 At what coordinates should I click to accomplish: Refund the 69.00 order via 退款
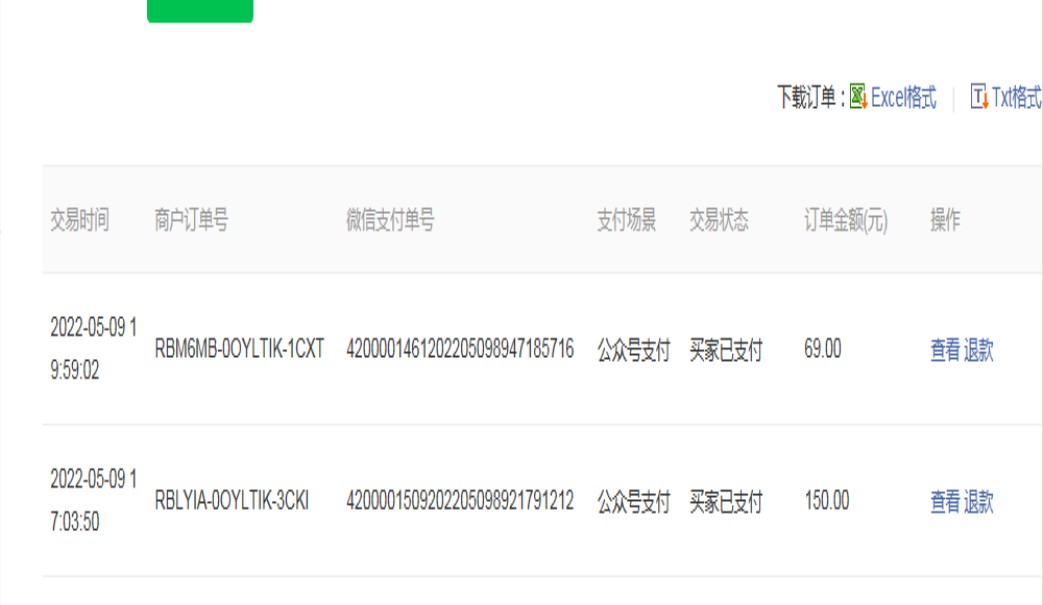point(979,350)
